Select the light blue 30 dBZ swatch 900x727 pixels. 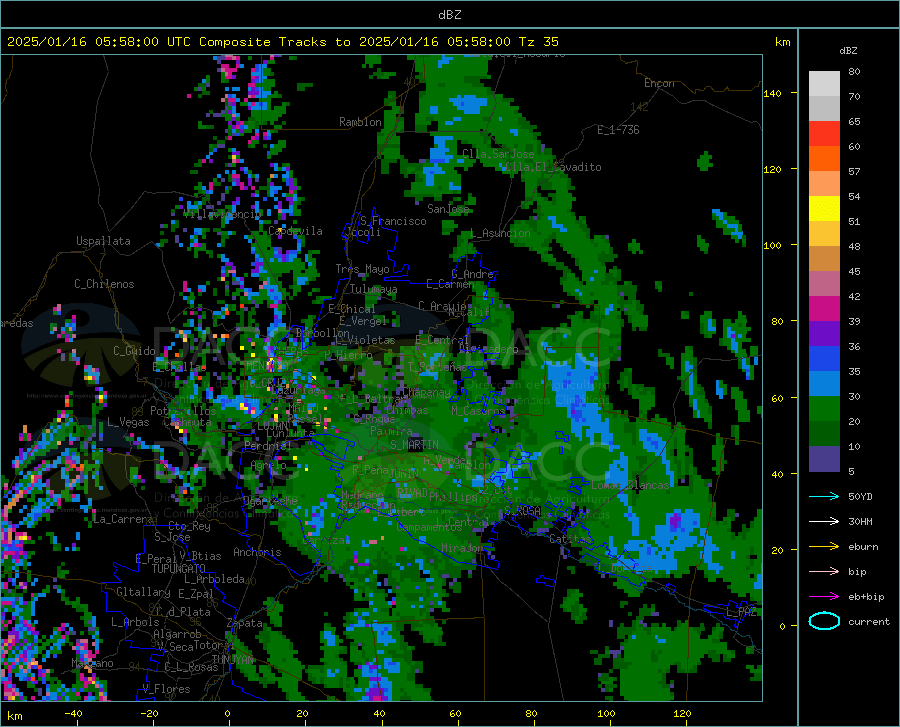(x=824, y=384)
